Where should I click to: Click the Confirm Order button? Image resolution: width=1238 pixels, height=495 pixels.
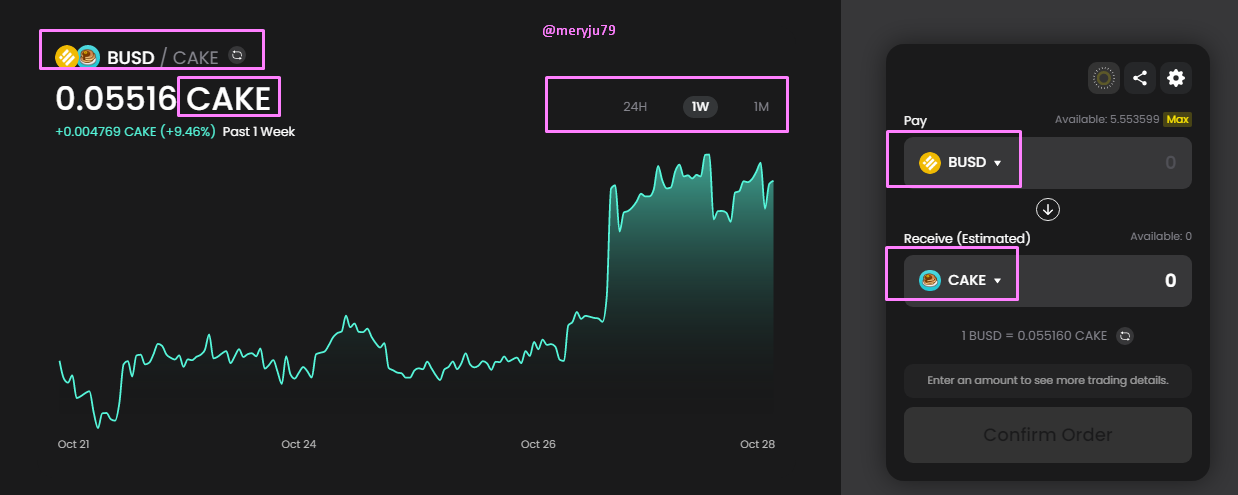[1047, 435]
